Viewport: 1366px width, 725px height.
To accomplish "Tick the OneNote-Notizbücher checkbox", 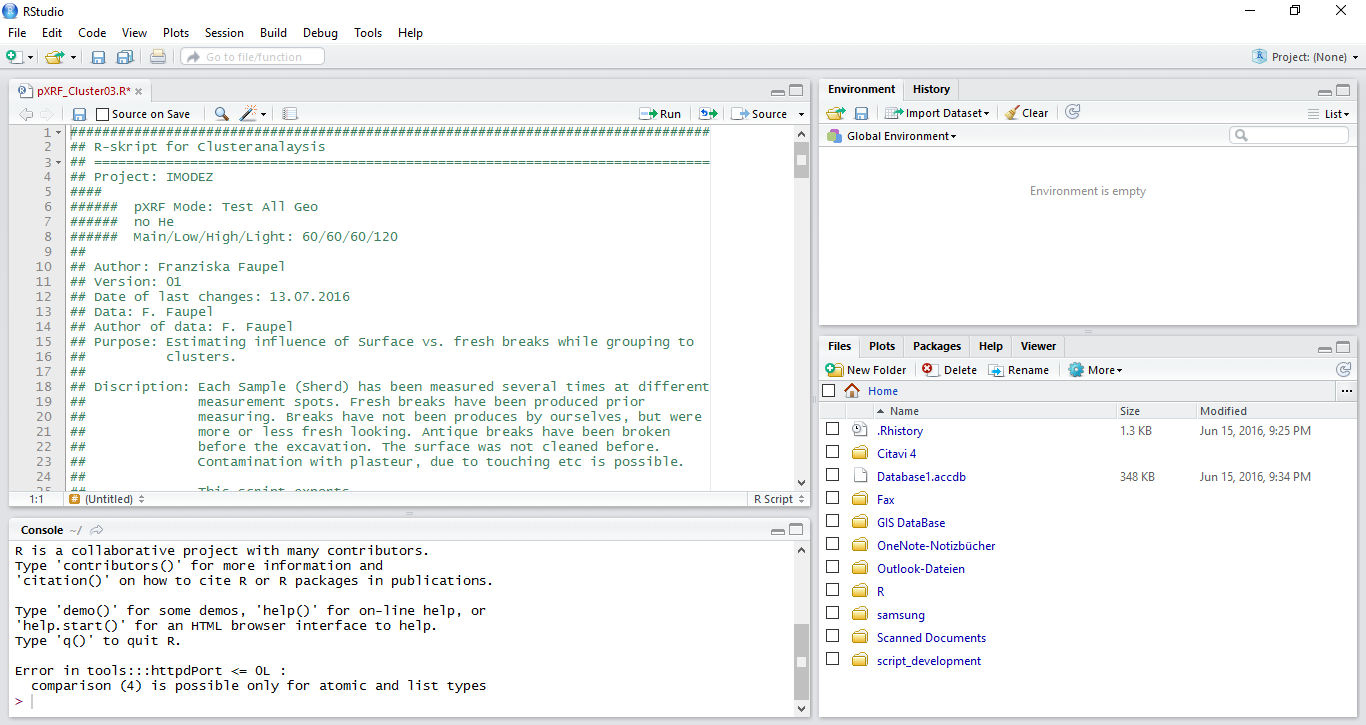I will [x=832, y=544].
